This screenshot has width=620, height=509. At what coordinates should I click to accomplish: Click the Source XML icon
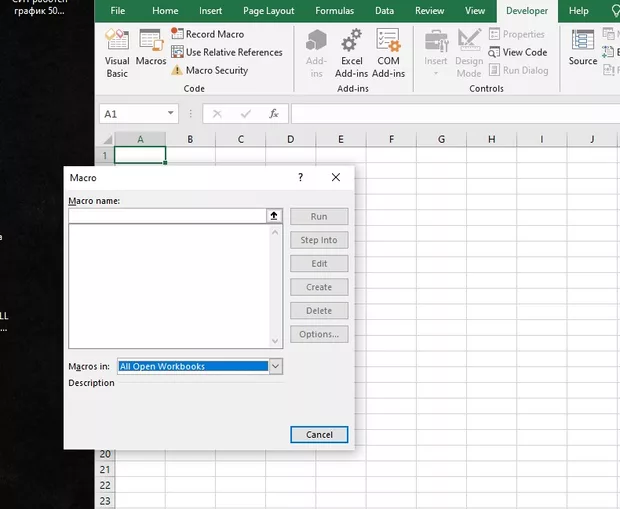point(582,48)
